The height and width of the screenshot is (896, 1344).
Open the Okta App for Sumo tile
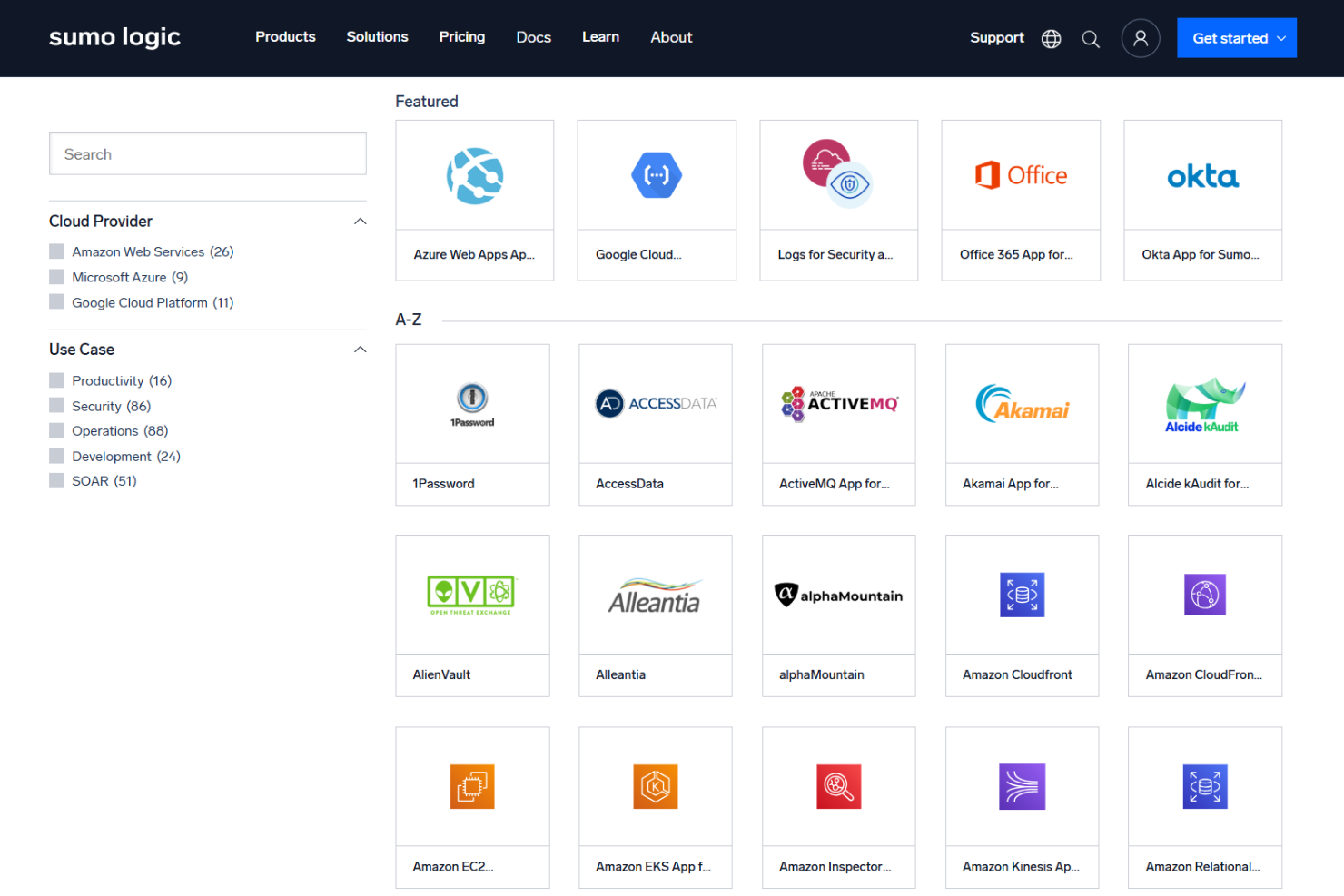coord(1202,200)
